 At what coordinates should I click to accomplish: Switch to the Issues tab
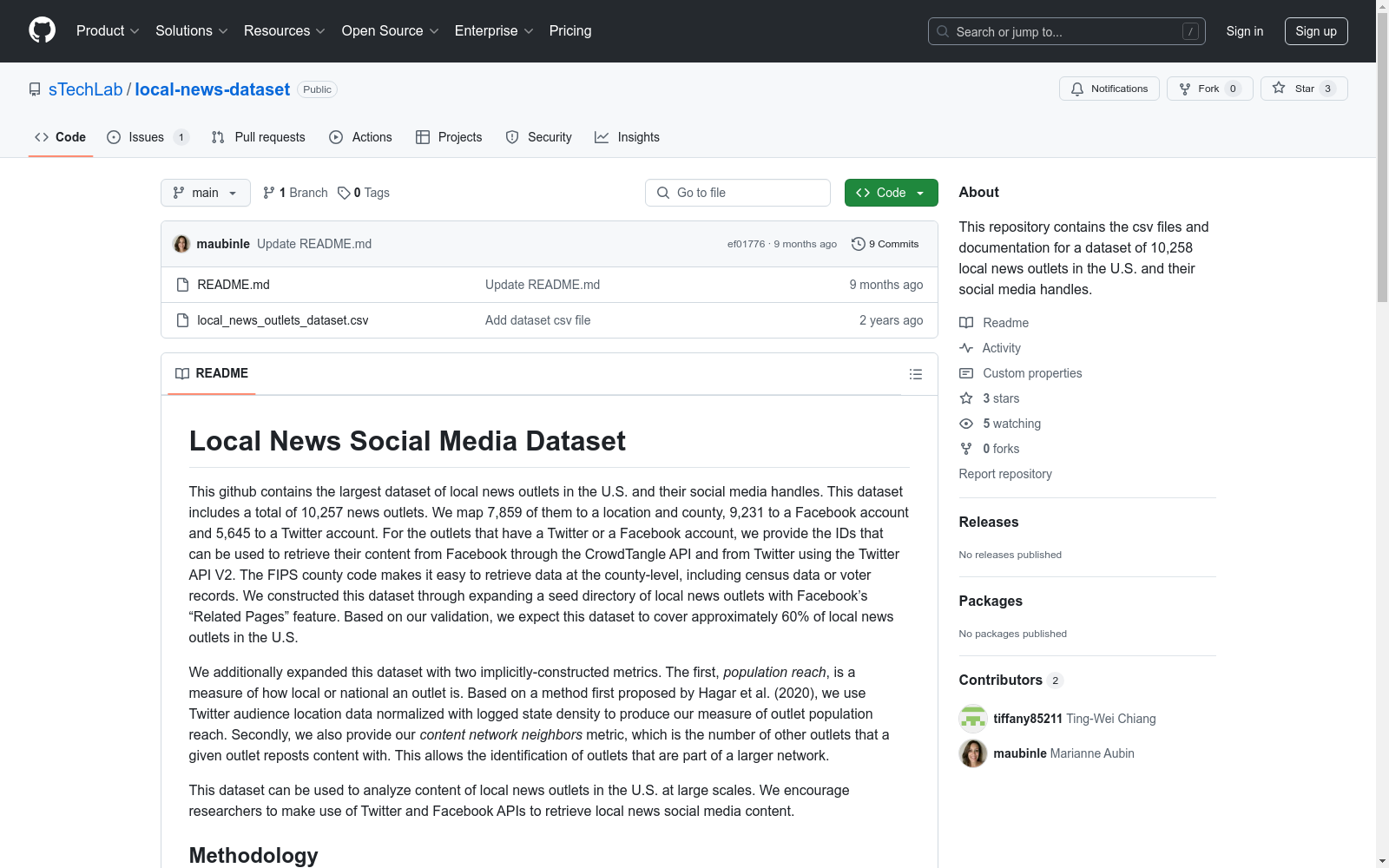click(x=148, y=137)
